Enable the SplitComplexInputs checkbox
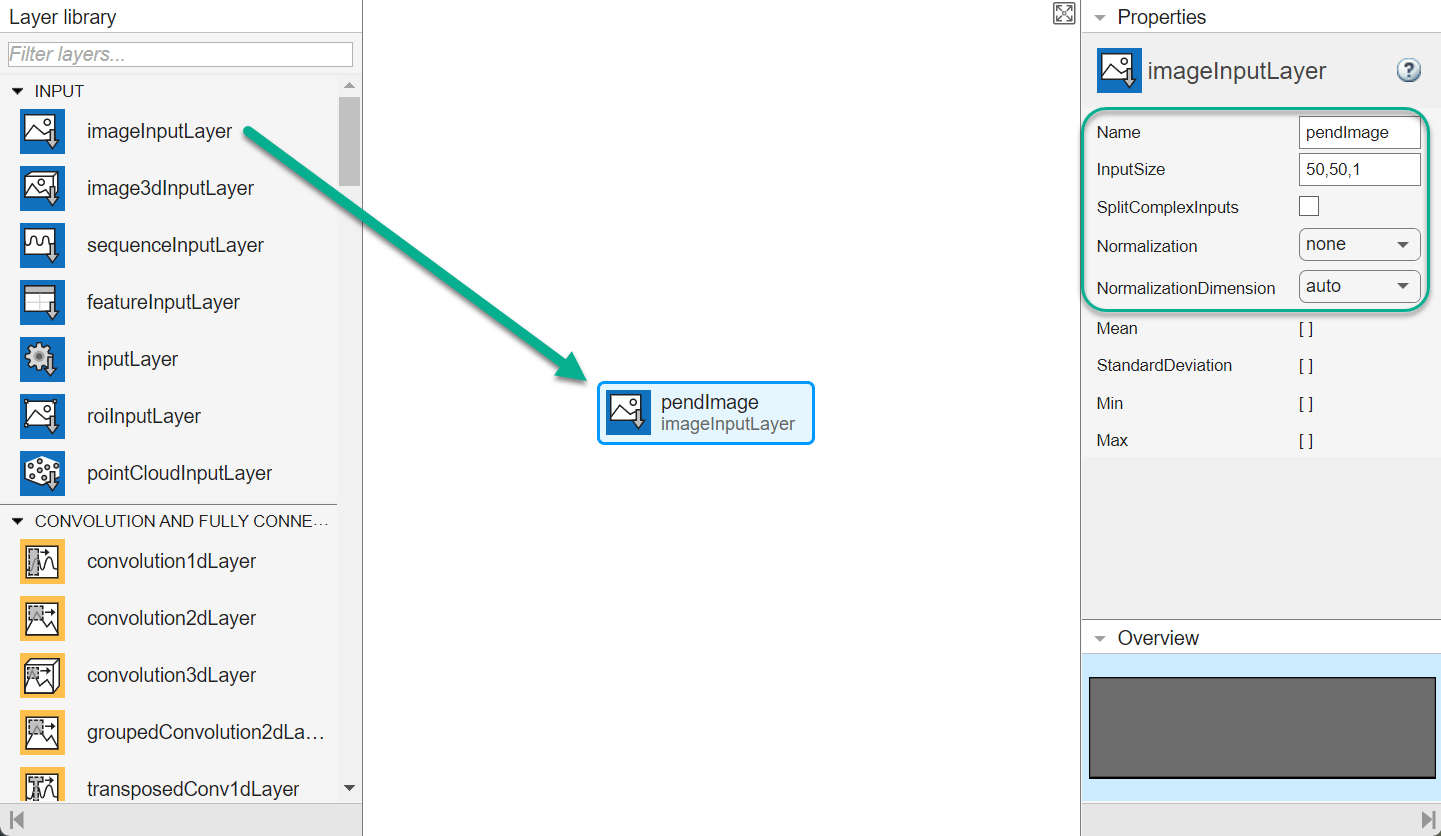The height and width of the screenshot is (836, 1441). pos(1308,207)
